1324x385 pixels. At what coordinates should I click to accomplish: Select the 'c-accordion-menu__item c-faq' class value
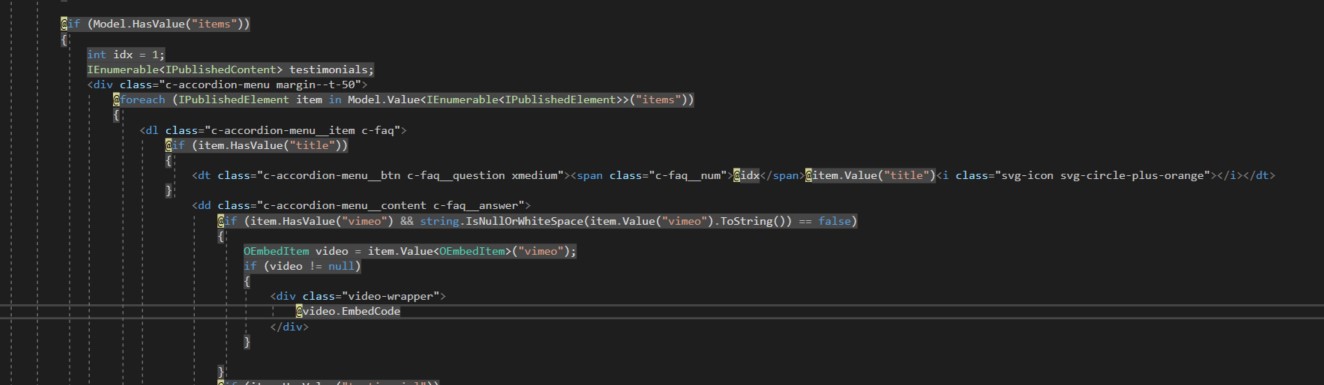pos(302,131)
